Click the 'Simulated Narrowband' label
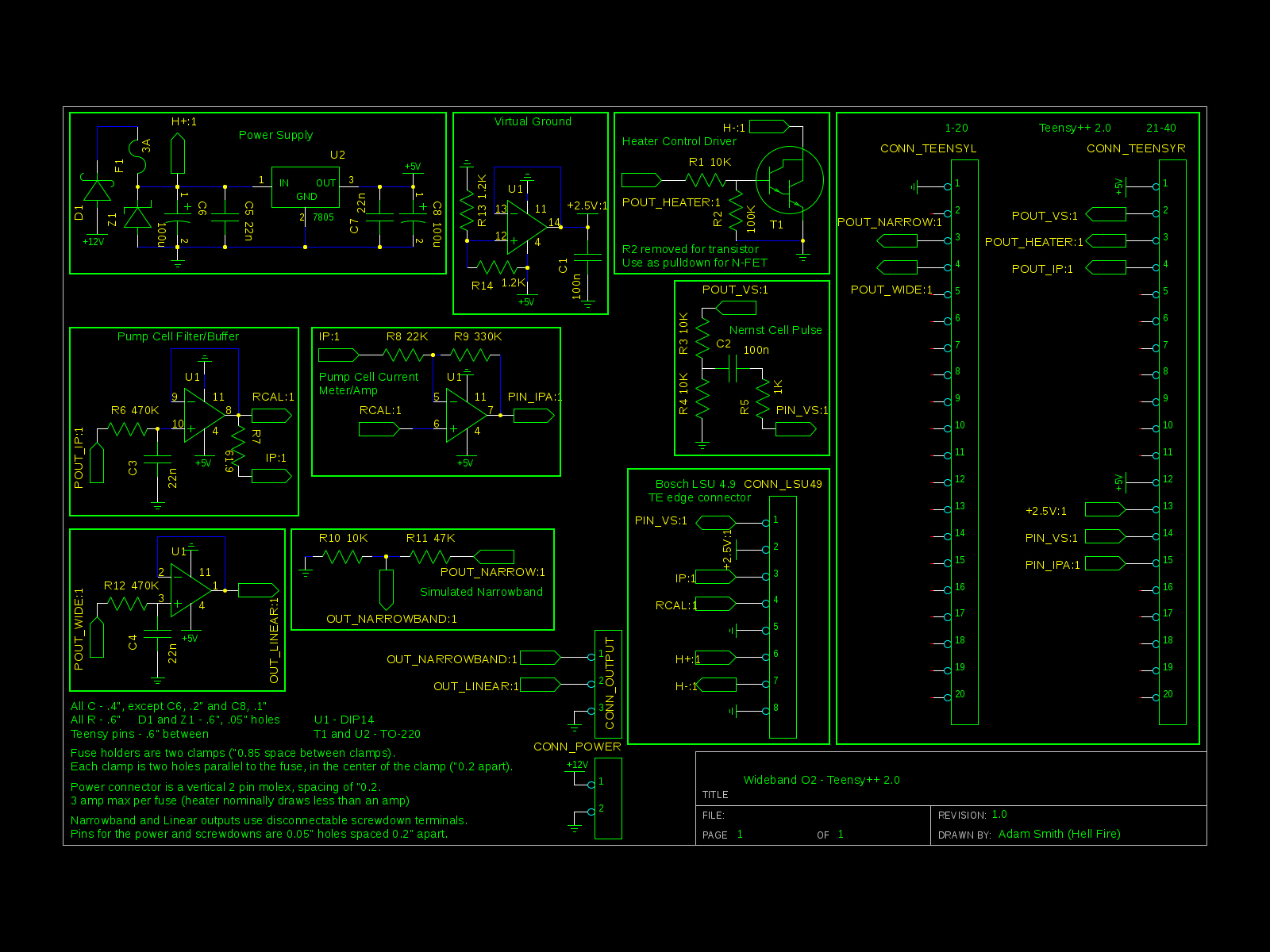 (x=481, y=592)
